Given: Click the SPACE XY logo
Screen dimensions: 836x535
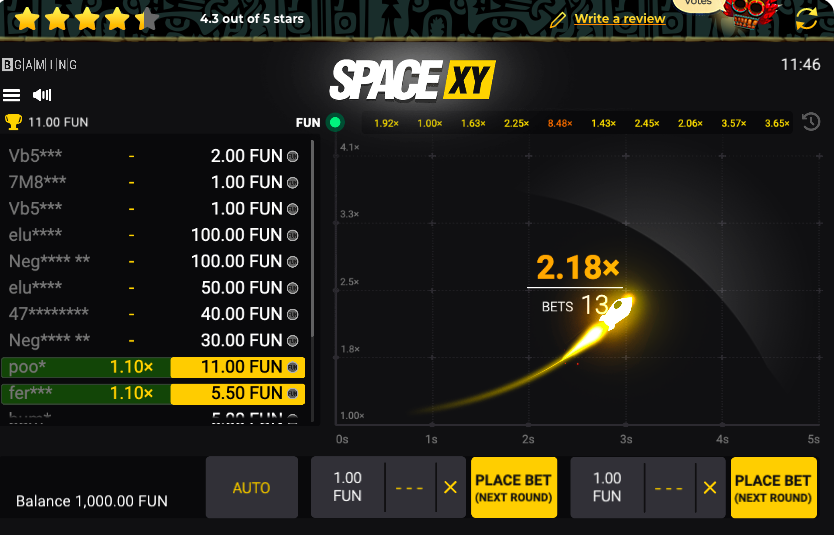Looking at the screenshot, I should (x=412, y=80).
